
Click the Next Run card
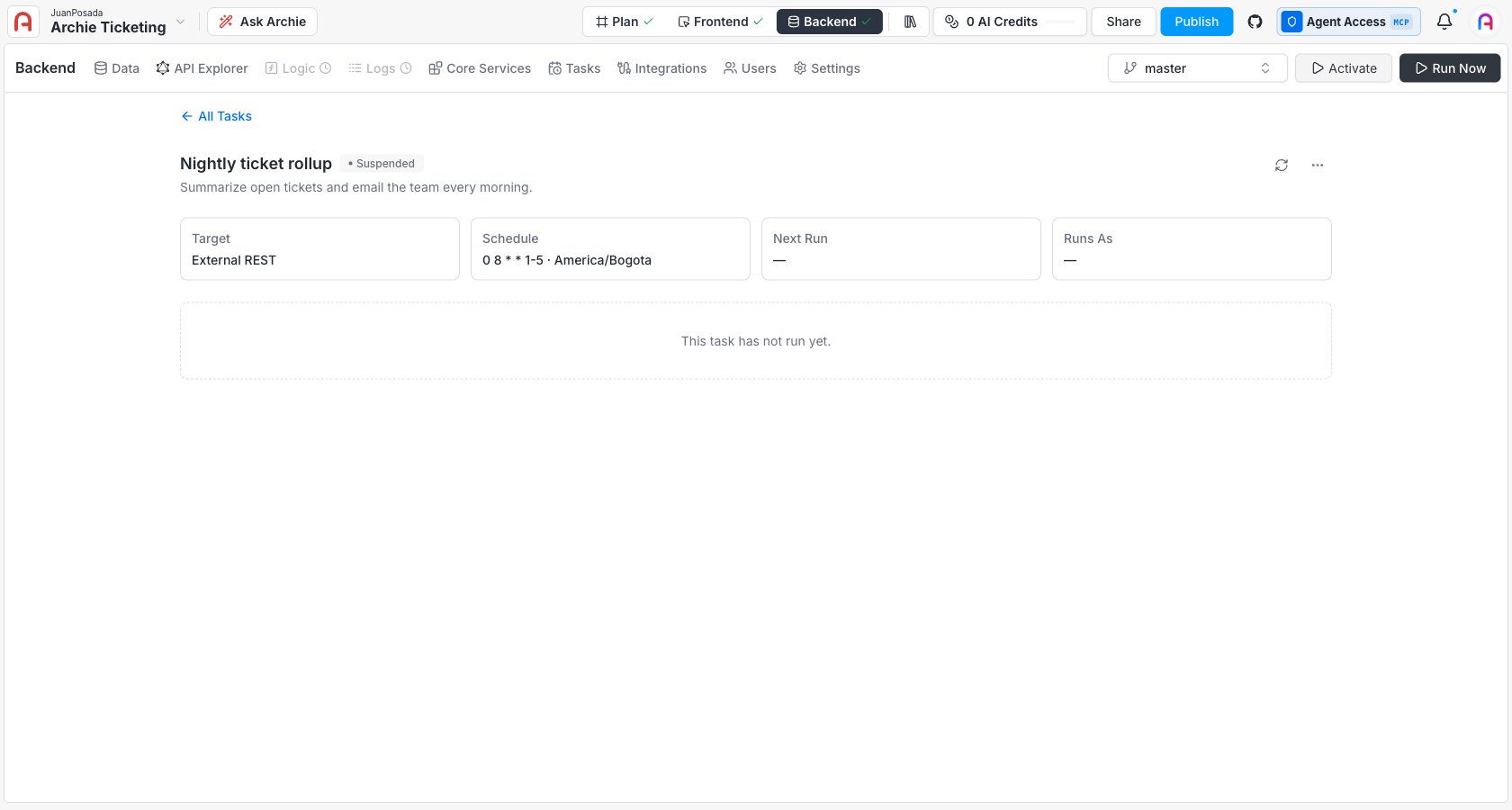pos(901,248)
